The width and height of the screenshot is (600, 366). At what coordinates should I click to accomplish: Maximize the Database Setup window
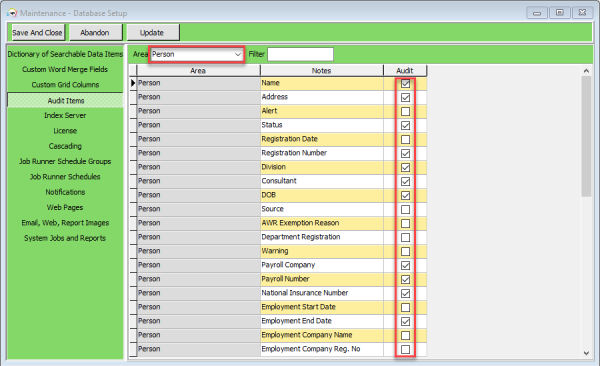pyautogui.click(x=559, y=13)
